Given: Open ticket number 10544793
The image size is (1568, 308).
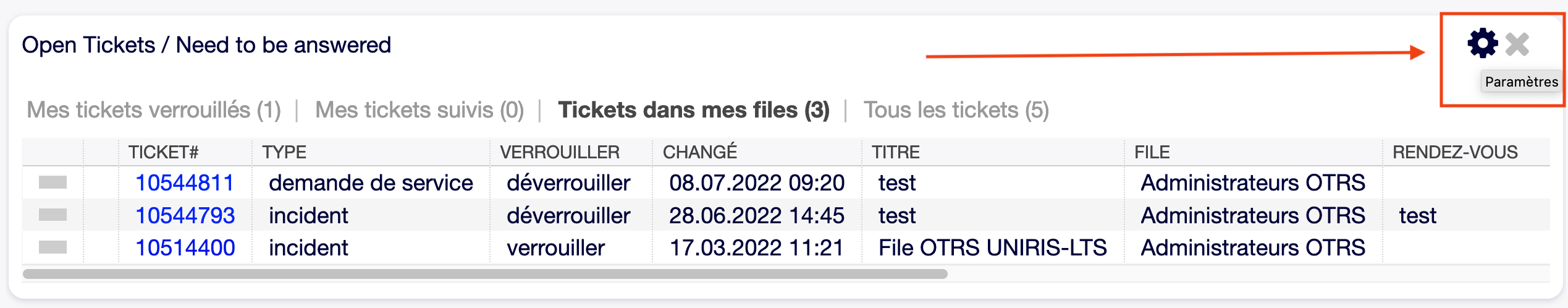Looking at the screenshot, I should click(x=185, y=216).
